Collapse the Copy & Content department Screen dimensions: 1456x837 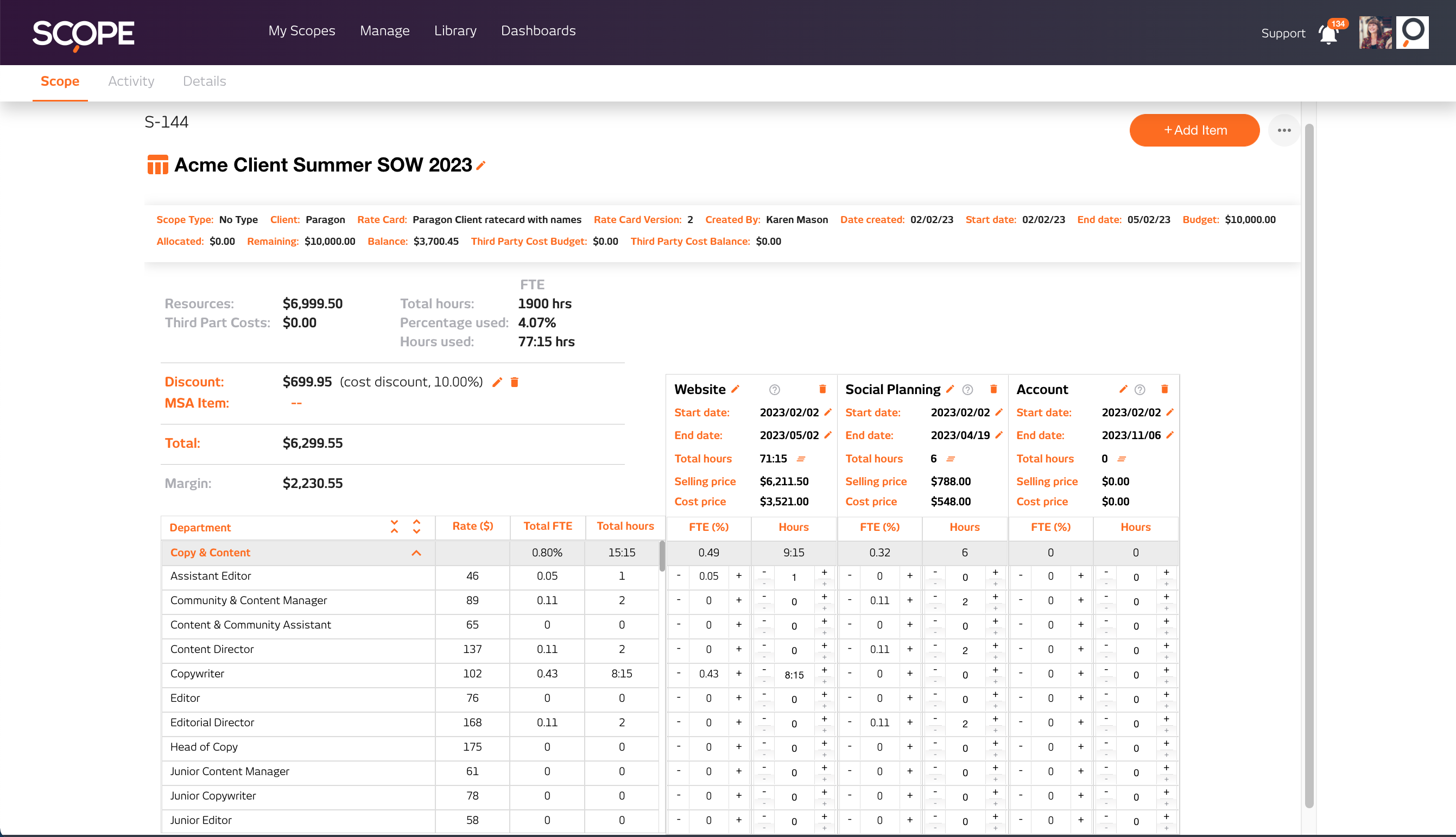(x=417, y=553)
